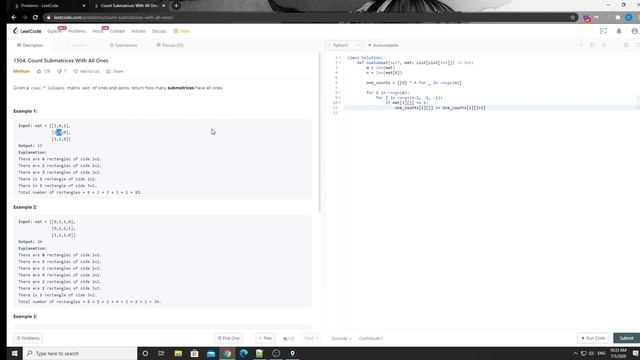Screen dimensions: 640x360
Task: Open editor settings gear icon
Action: [x=626, y=45]
